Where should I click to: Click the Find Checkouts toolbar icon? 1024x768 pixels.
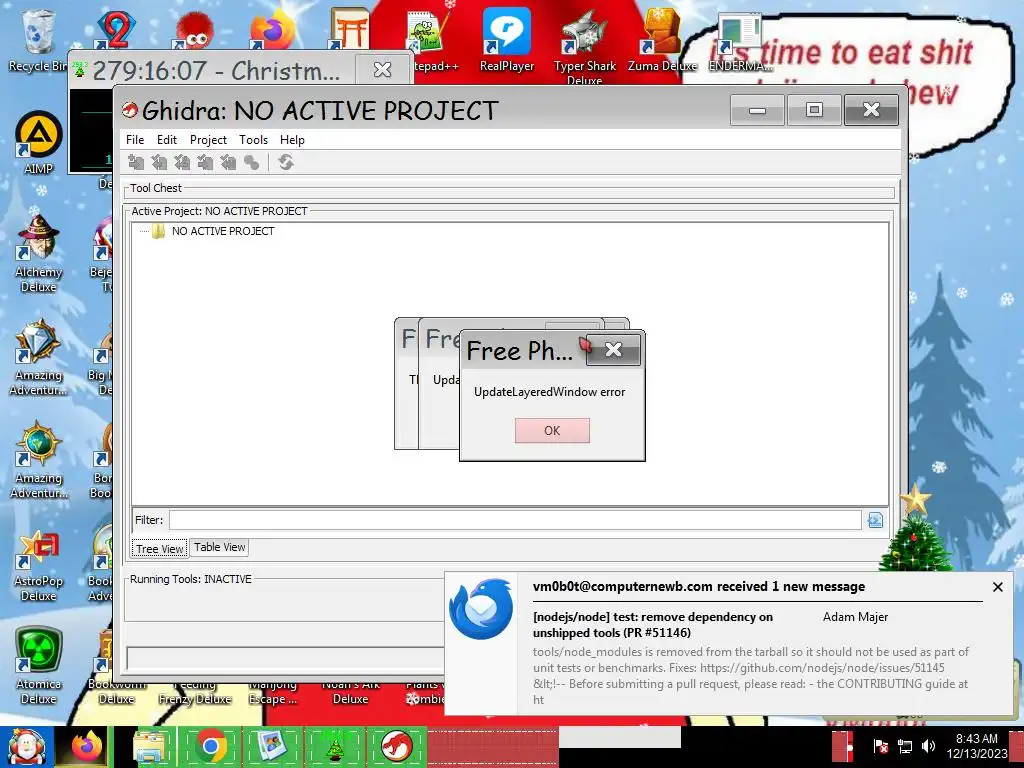click(x=251, y=162)
